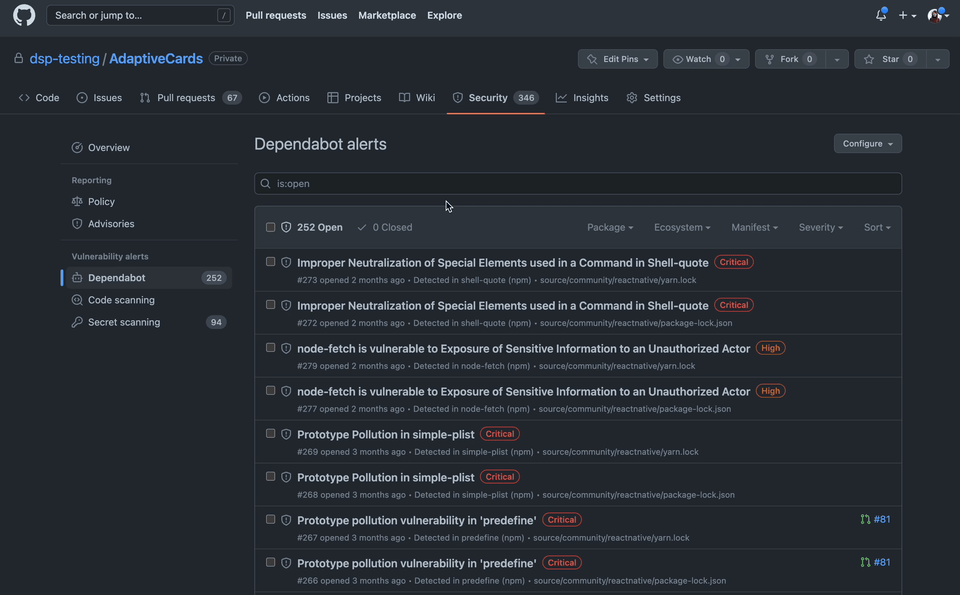The image size is (960, 595).
Task: Check the box for alert #273
Action: 270,261
